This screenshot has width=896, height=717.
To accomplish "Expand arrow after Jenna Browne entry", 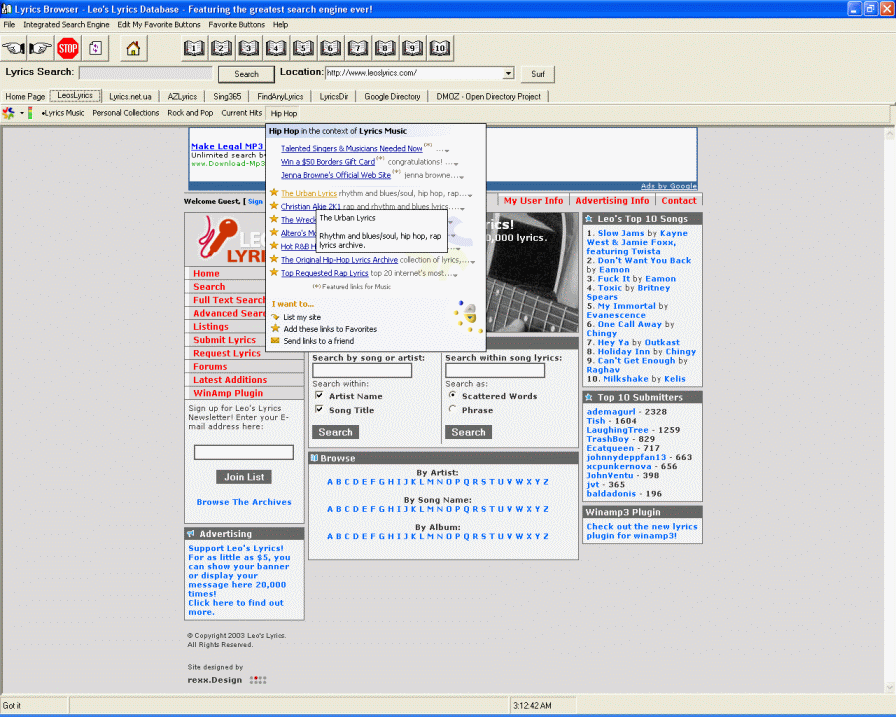I will pos(461,177).
